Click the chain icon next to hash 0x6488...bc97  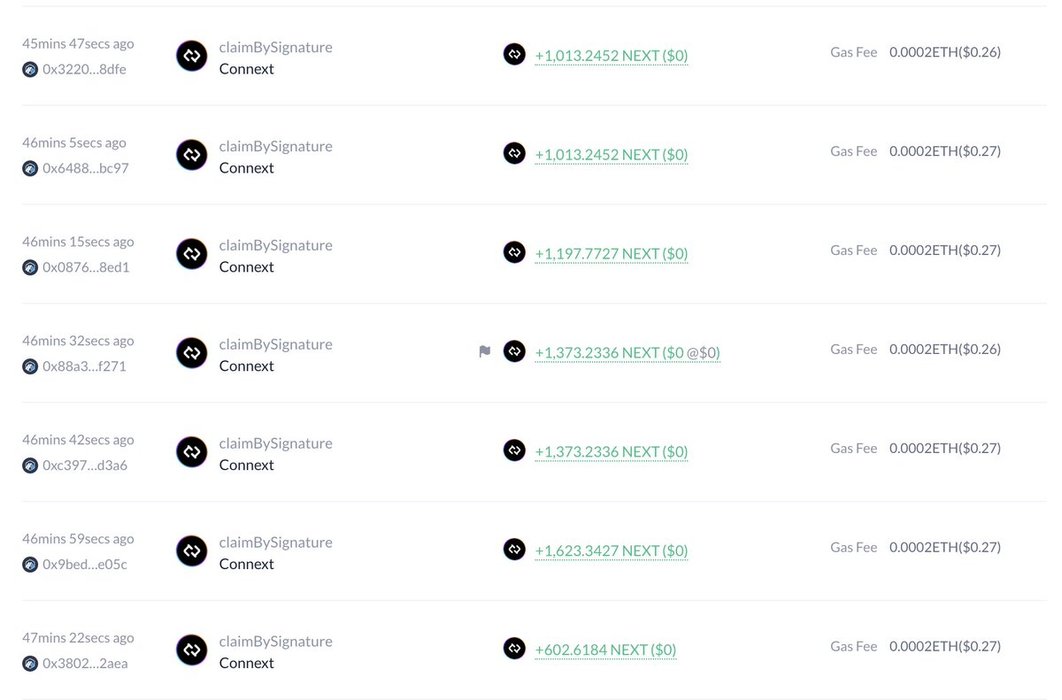click(30, 169)
